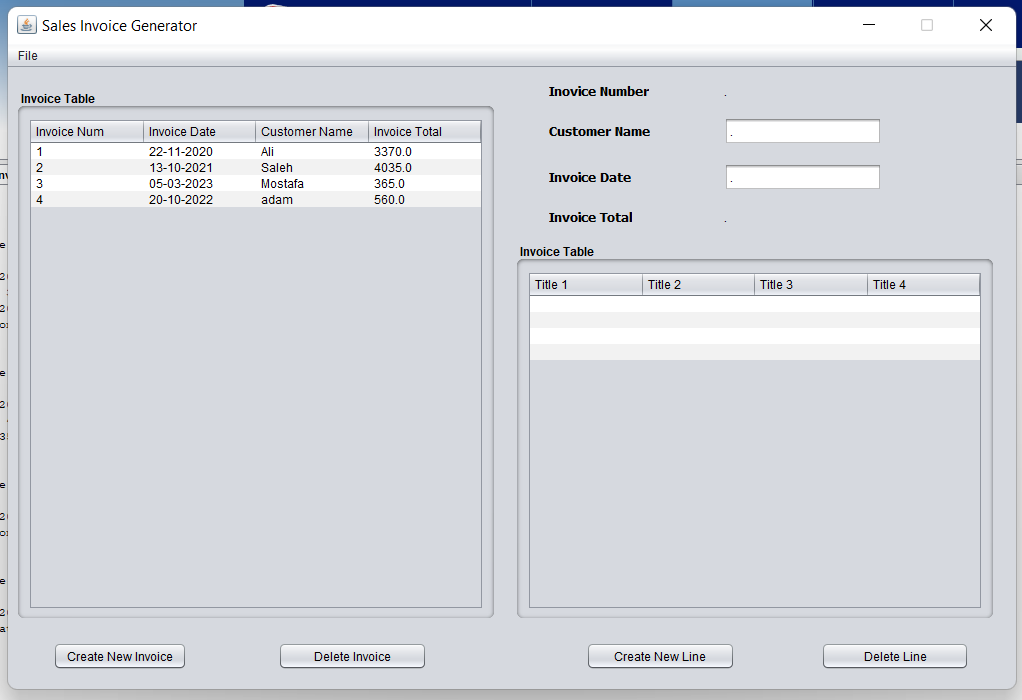Screen dimensions: 1022x700
Task: Click the Create New Invoice button
Action: 120,656
